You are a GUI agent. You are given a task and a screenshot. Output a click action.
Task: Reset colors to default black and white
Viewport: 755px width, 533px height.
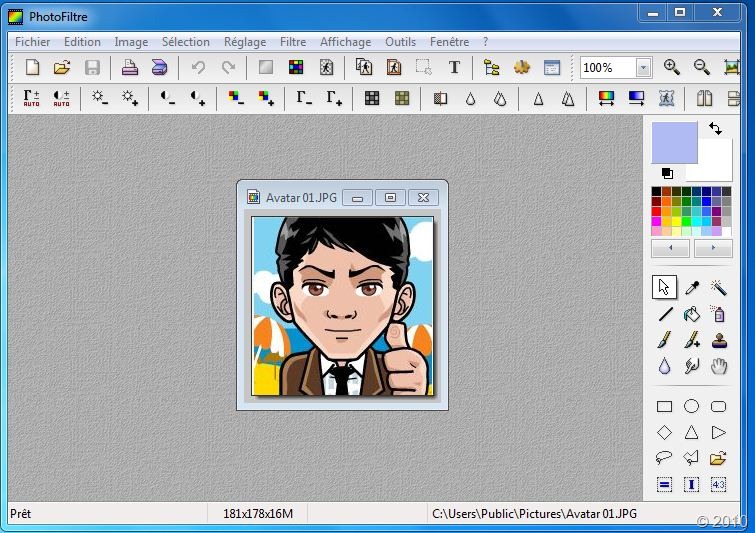(x=667, y=173)
